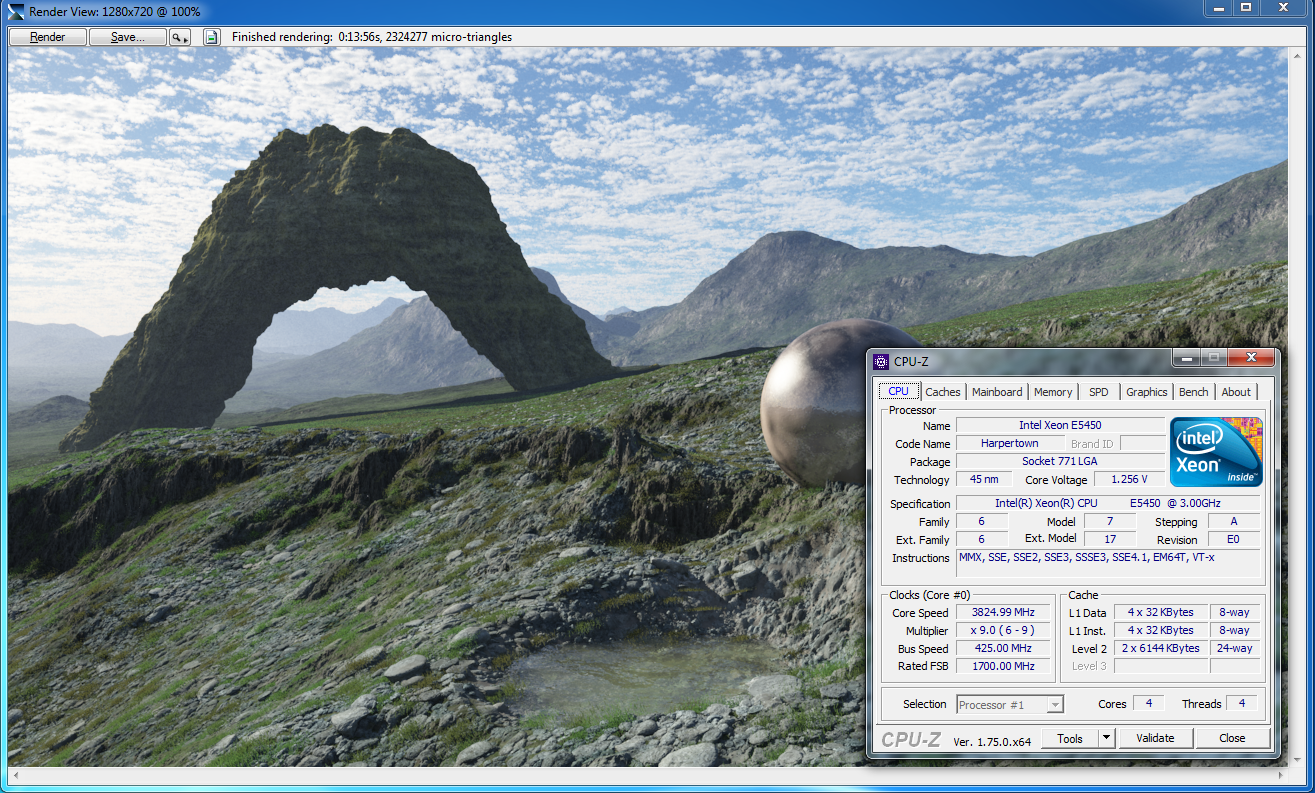The image size is (1315, 793).
Task: Click the Terragen icon in Render View title bar
Action: click(15, 11)
